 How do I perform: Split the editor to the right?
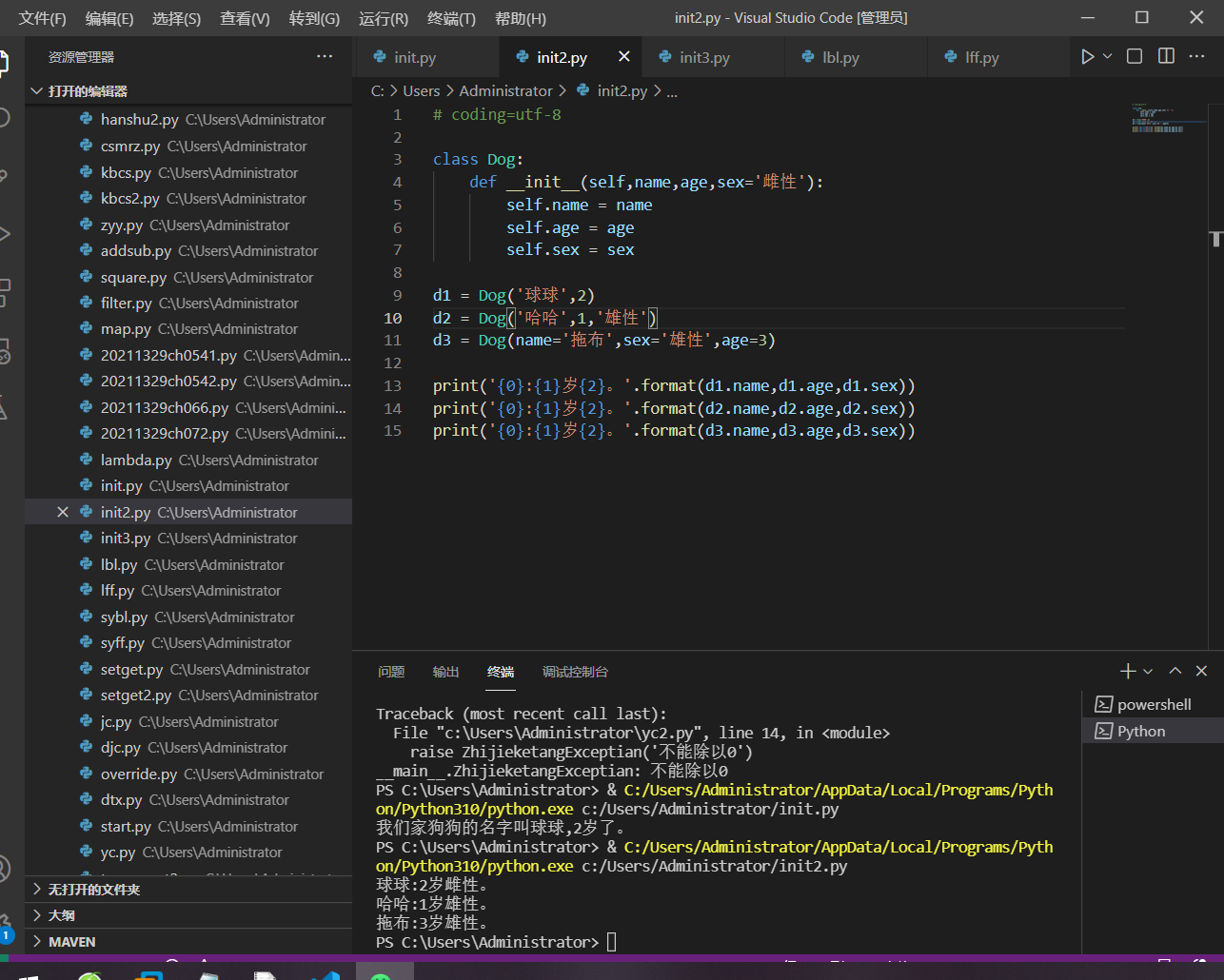pyautogui.click(x=1166, y=57)
